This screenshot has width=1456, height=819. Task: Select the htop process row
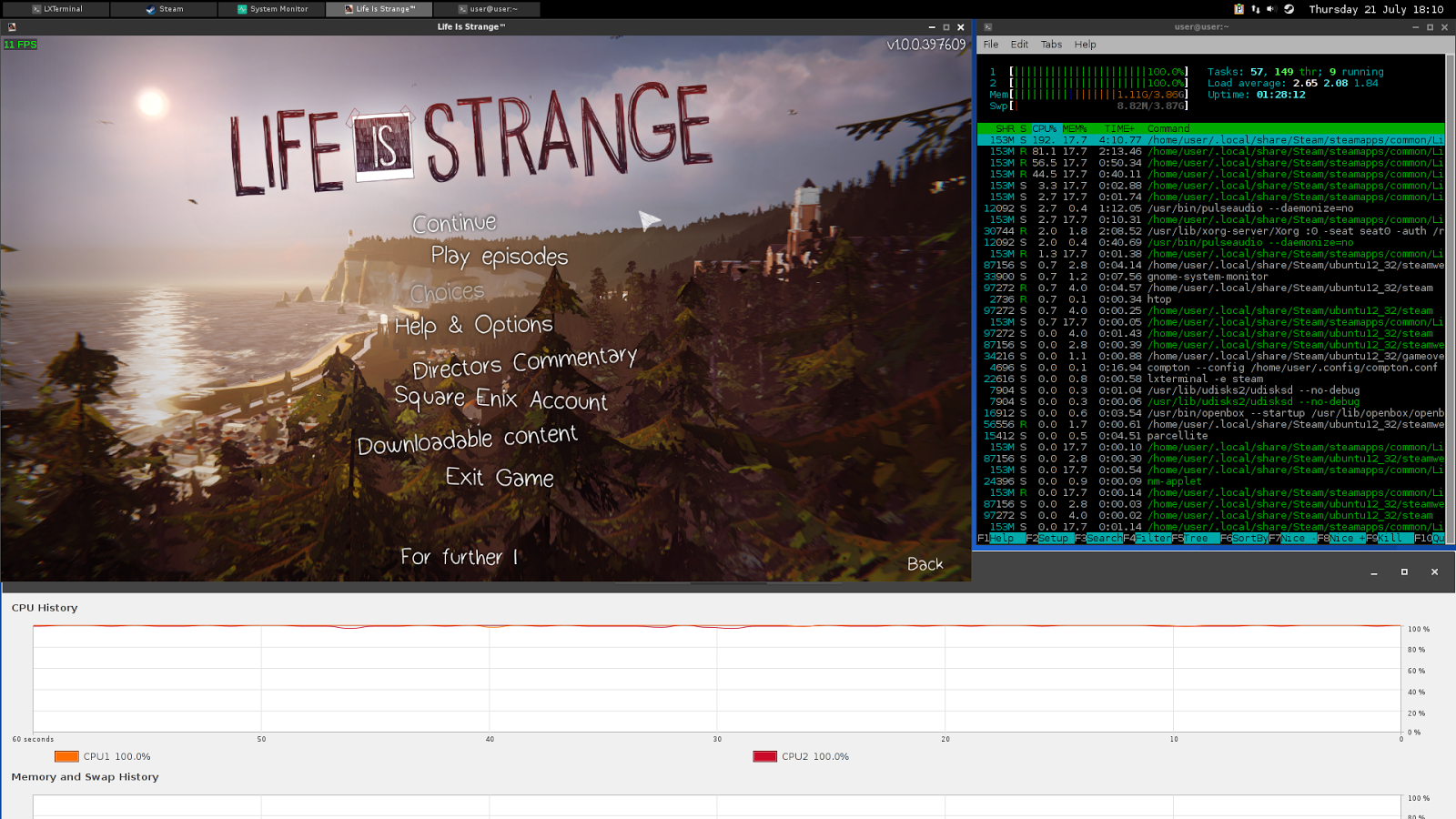tap(1211, 299)
